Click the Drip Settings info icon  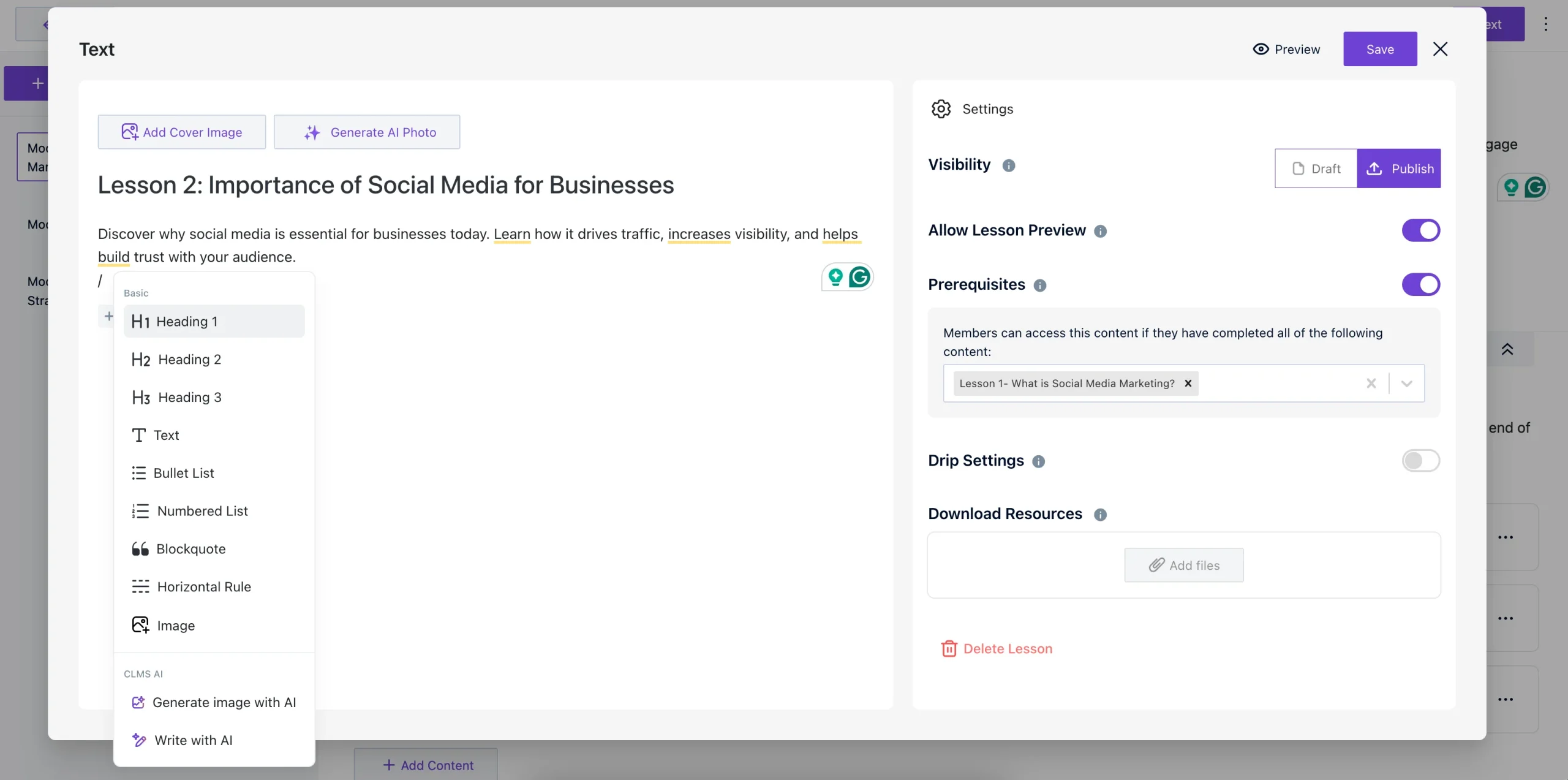click(x=1038, y=461)
